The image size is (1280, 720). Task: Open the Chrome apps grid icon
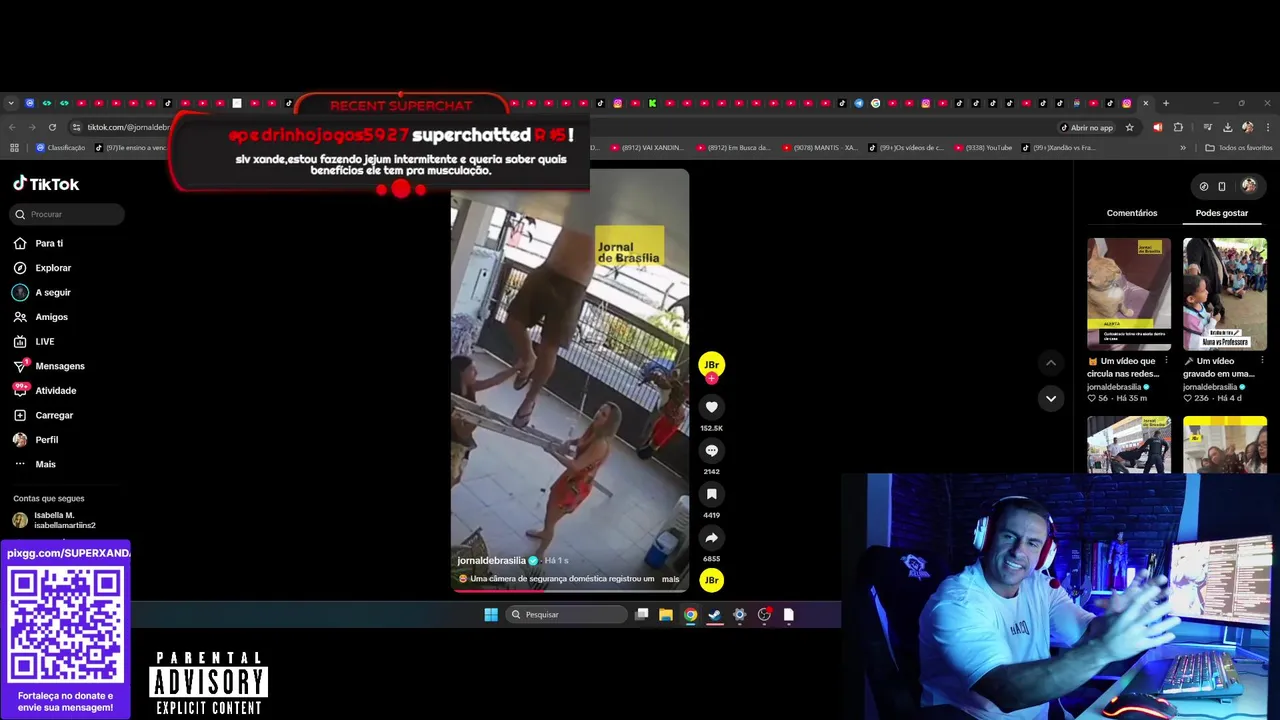tap(14, 148)
